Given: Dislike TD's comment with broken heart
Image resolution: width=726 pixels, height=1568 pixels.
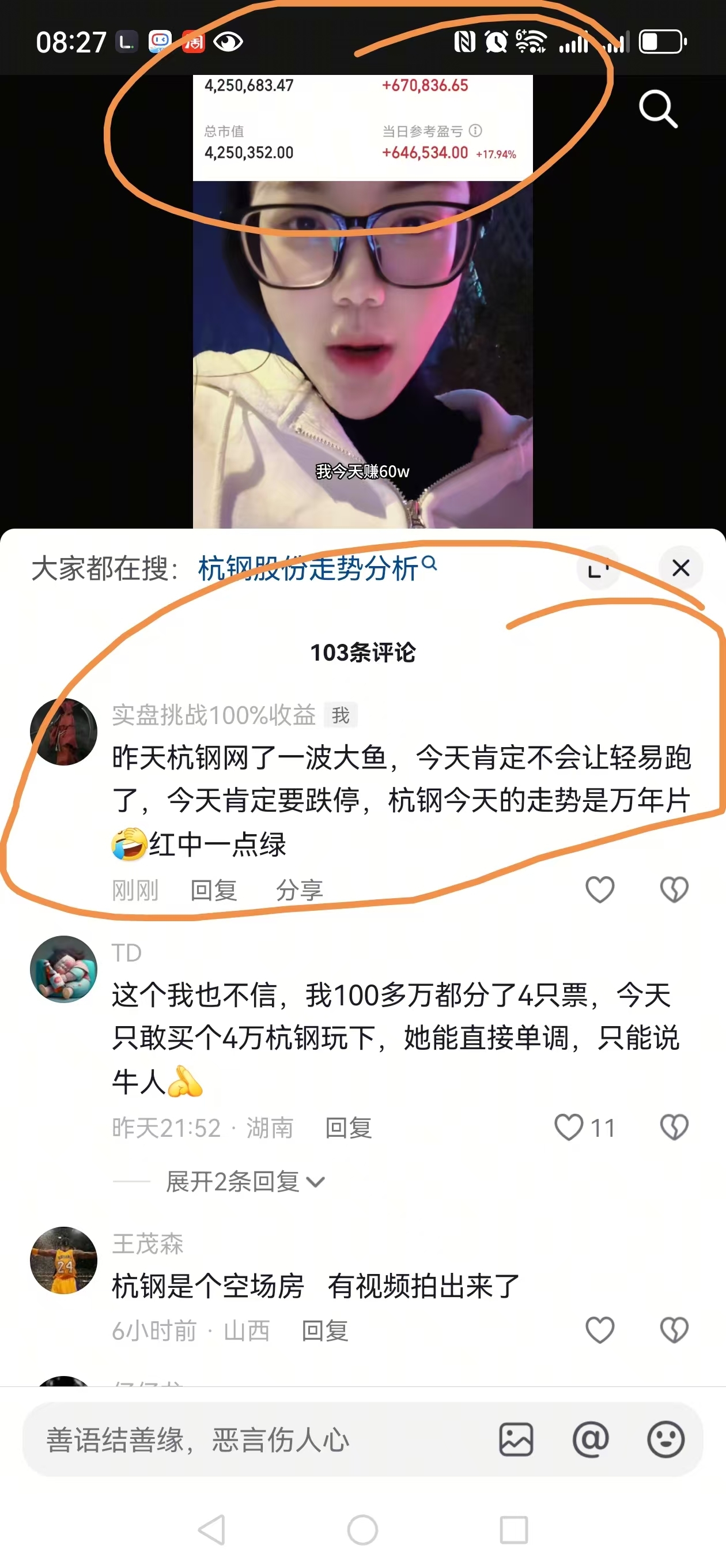Looking at the screenshot, I should (674, 1128).
